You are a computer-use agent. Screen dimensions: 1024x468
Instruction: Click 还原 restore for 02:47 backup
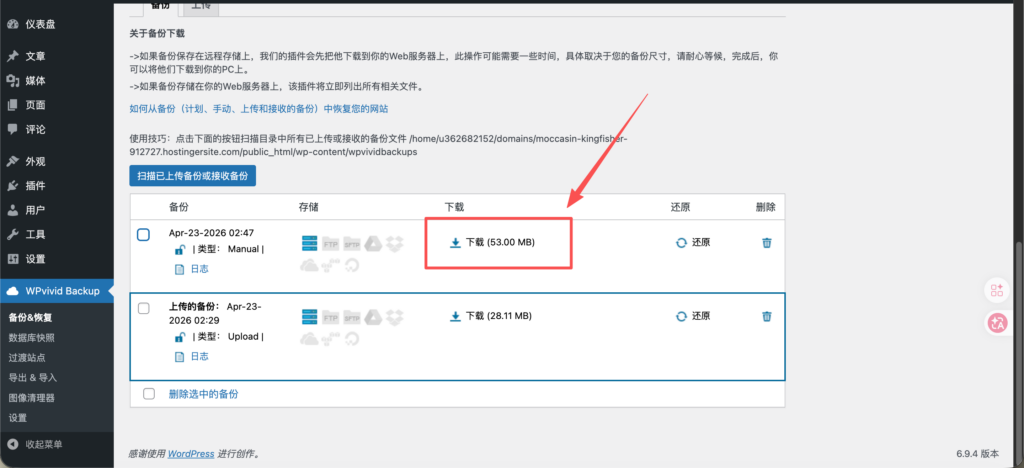coord(693,242)
